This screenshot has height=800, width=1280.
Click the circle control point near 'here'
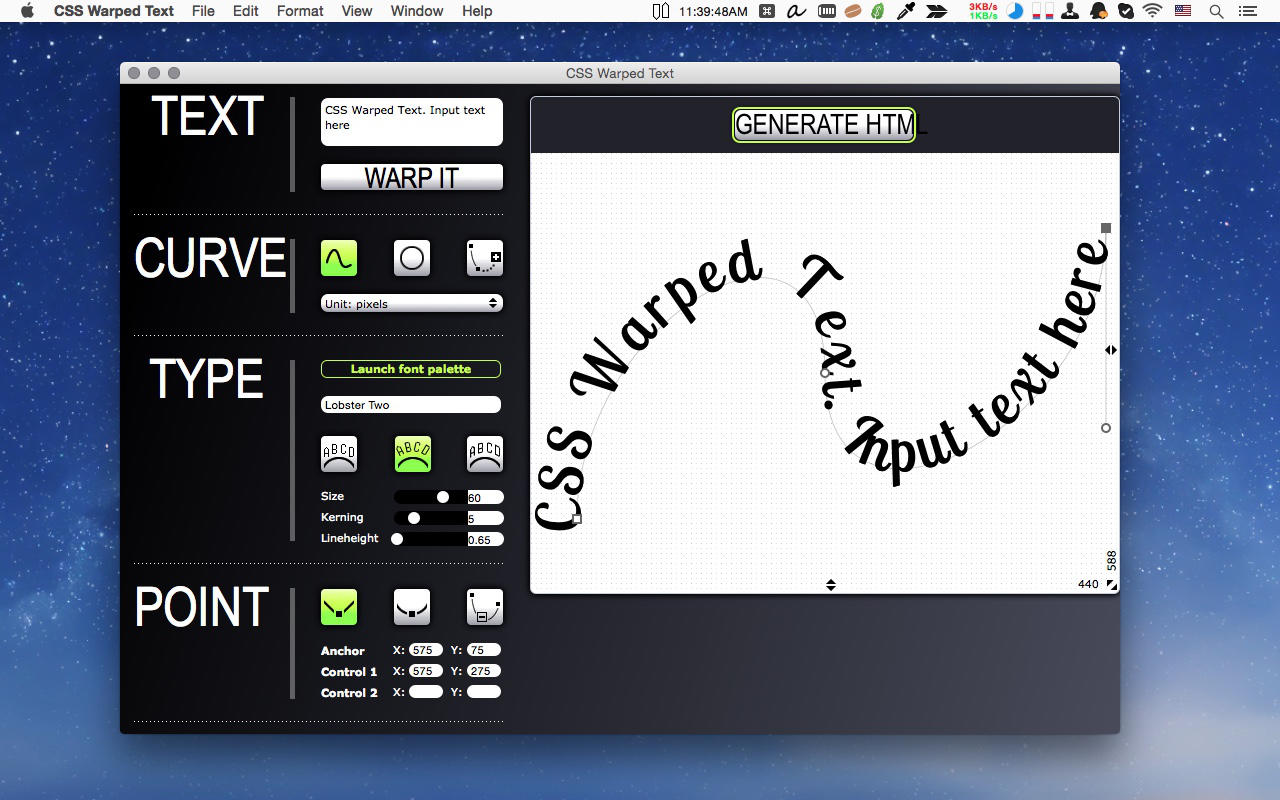point(1106,428)
